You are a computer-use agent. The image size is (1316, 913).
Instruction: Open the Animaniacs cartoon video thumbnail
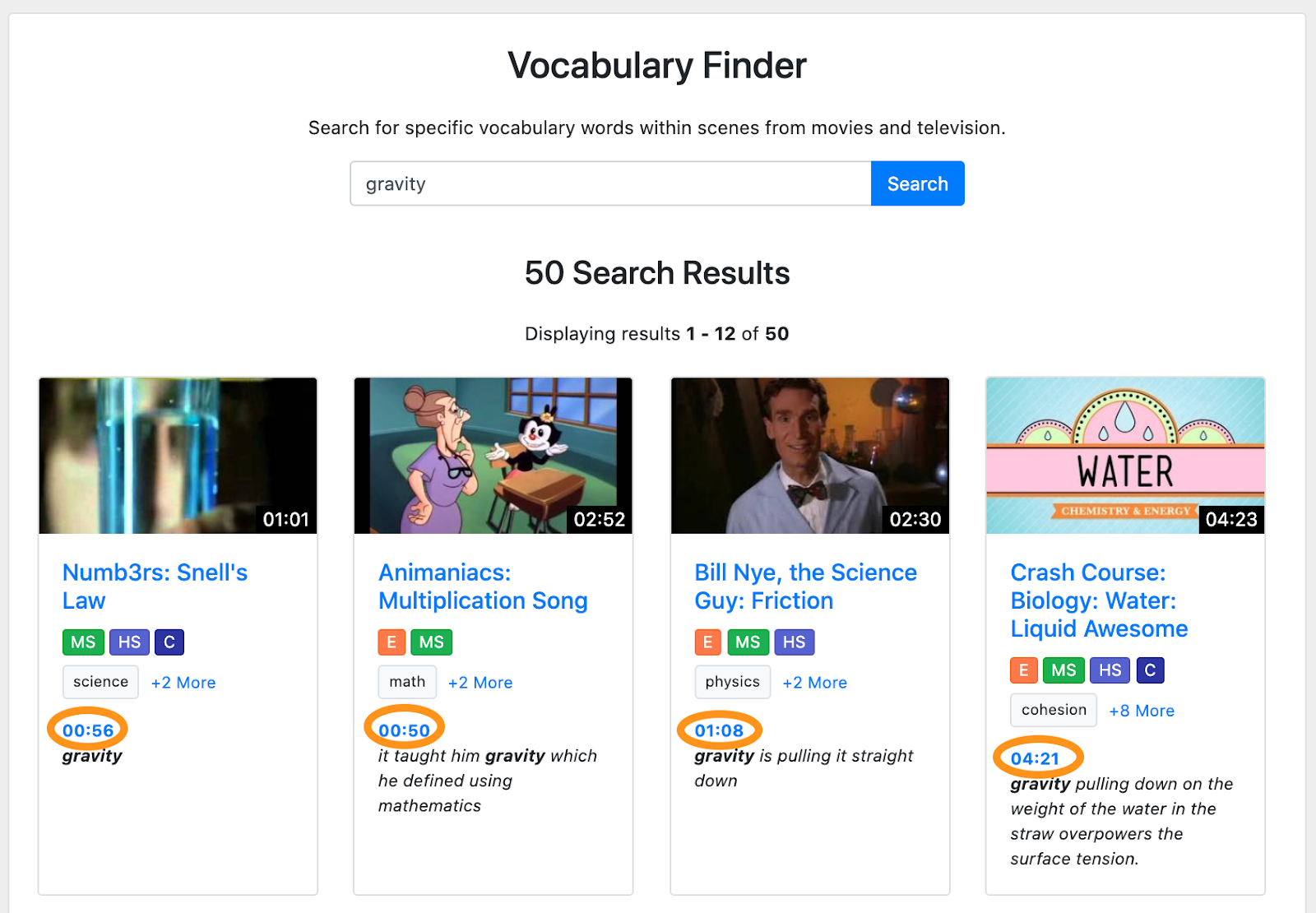pos(493,456)
